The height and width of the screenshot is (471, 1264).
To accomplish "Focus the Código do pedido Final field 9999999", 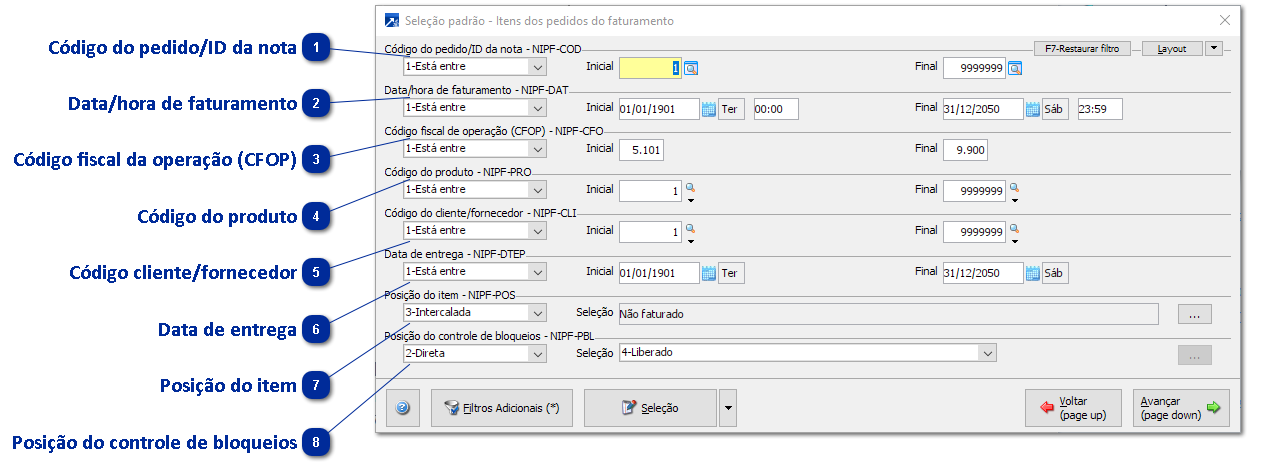I will coord(975,67).
